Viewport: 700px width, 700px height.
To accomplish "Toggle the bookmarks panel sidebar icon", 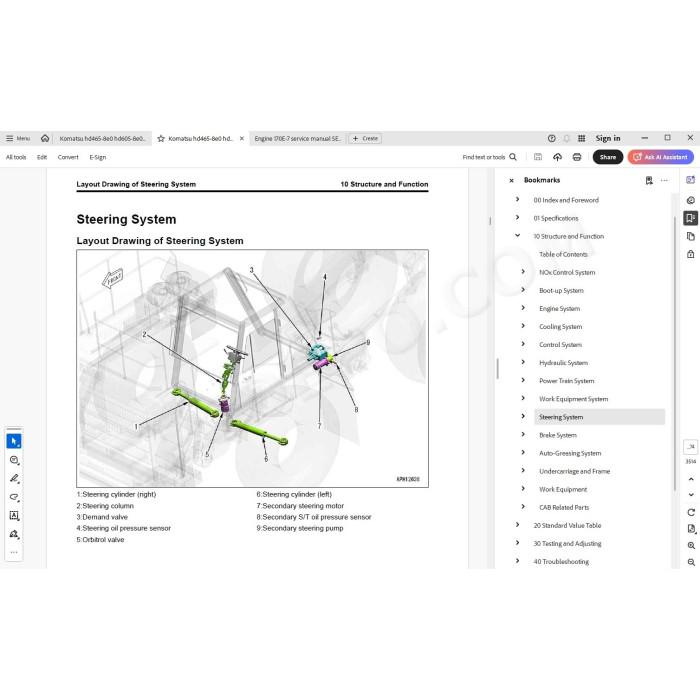I will 691,218.
